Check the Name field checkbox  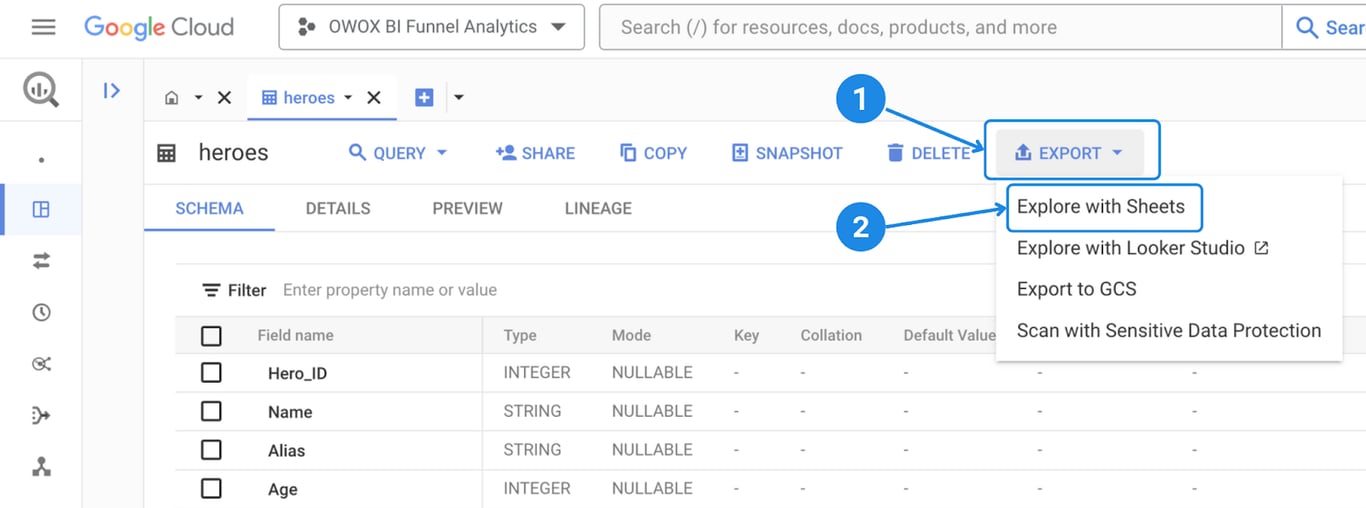[211, 411]
